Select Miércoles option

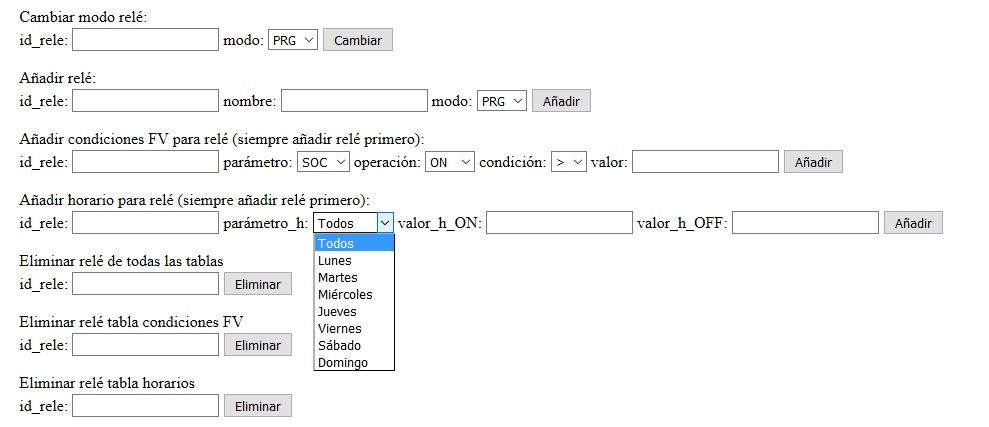(354, 295)
